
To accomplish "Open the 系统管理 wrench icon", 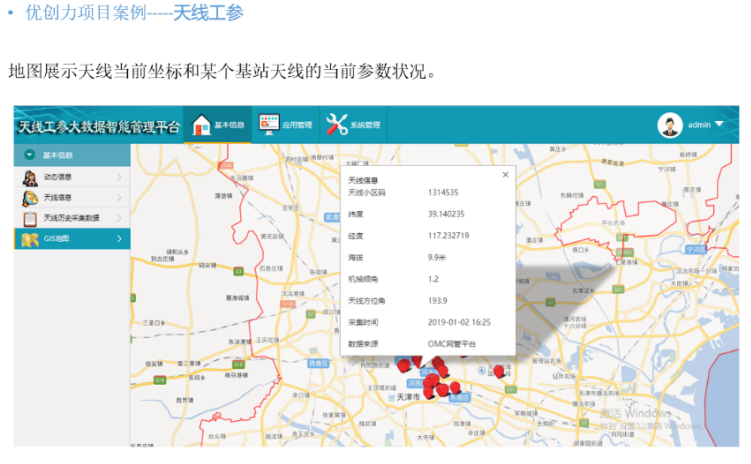I will (337, 124).
